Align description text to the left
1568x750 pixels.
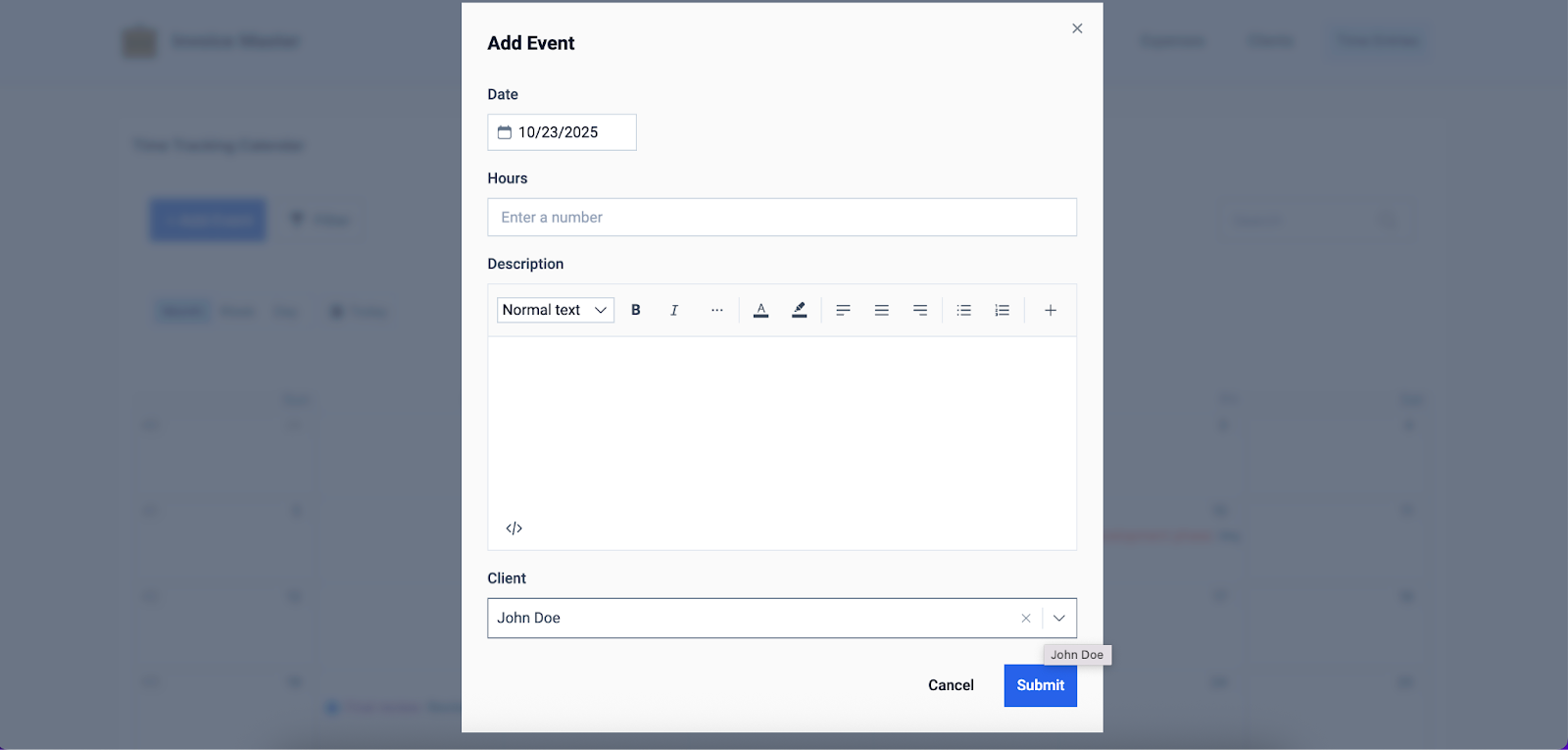click(x=843, y=310)
